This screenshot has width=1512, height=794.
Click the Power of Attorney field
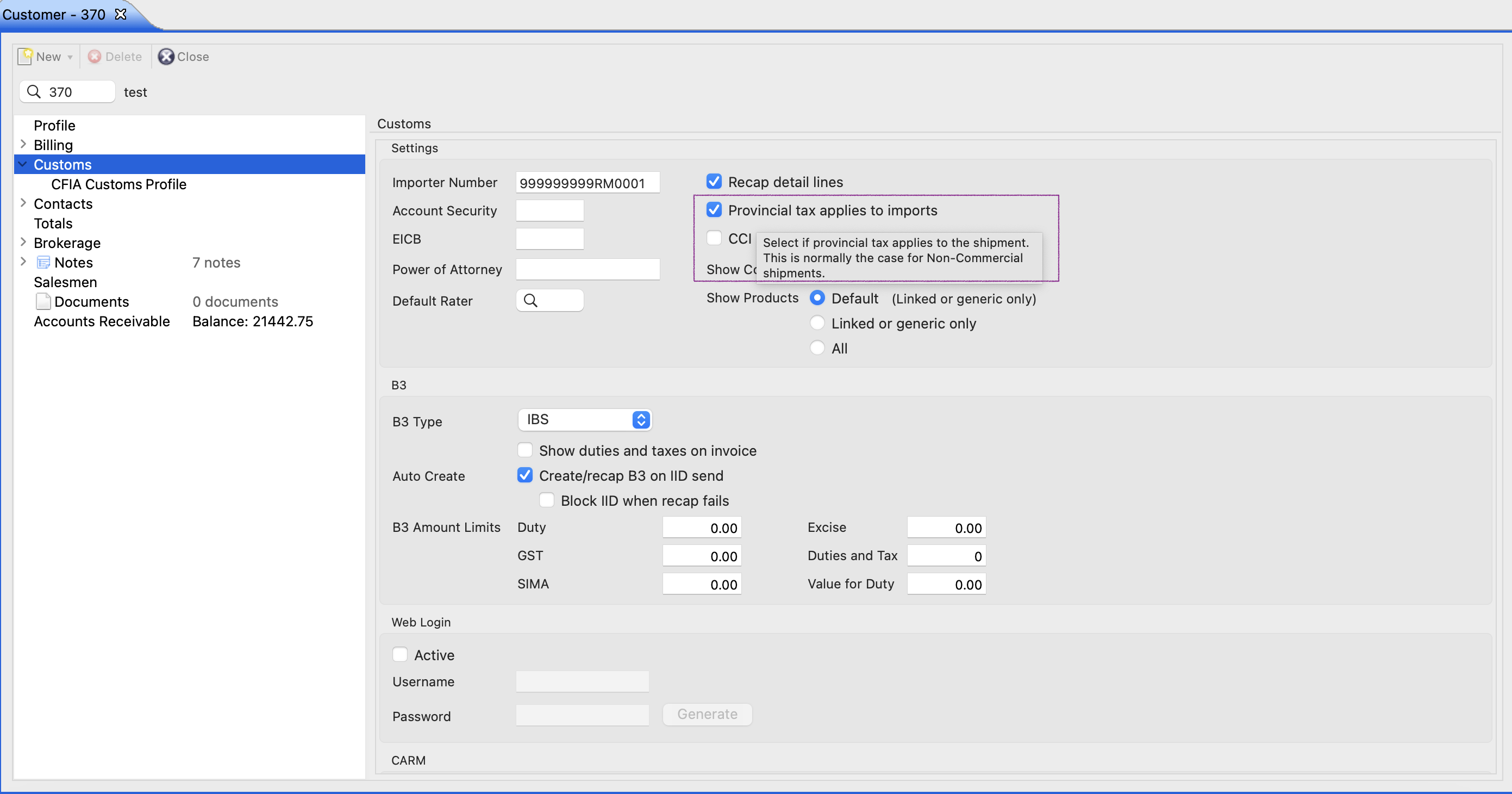588,270
